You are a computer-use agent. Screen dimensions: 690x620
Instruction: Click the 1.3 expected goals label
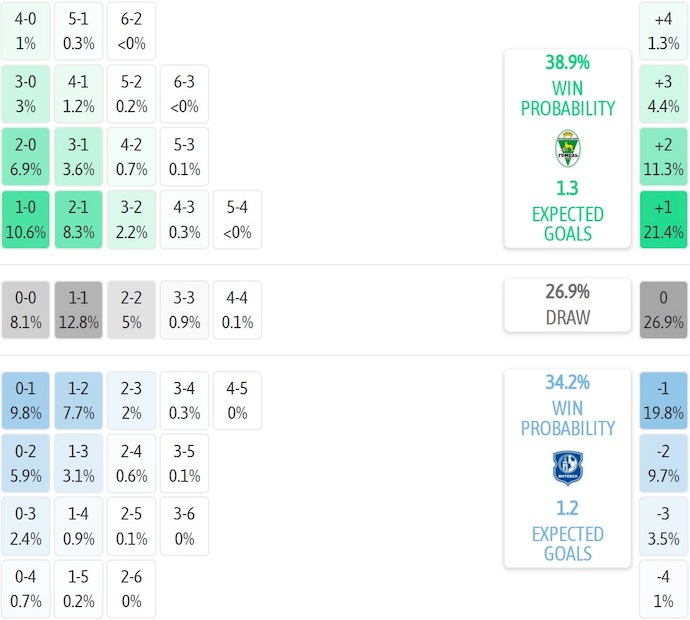567,188
